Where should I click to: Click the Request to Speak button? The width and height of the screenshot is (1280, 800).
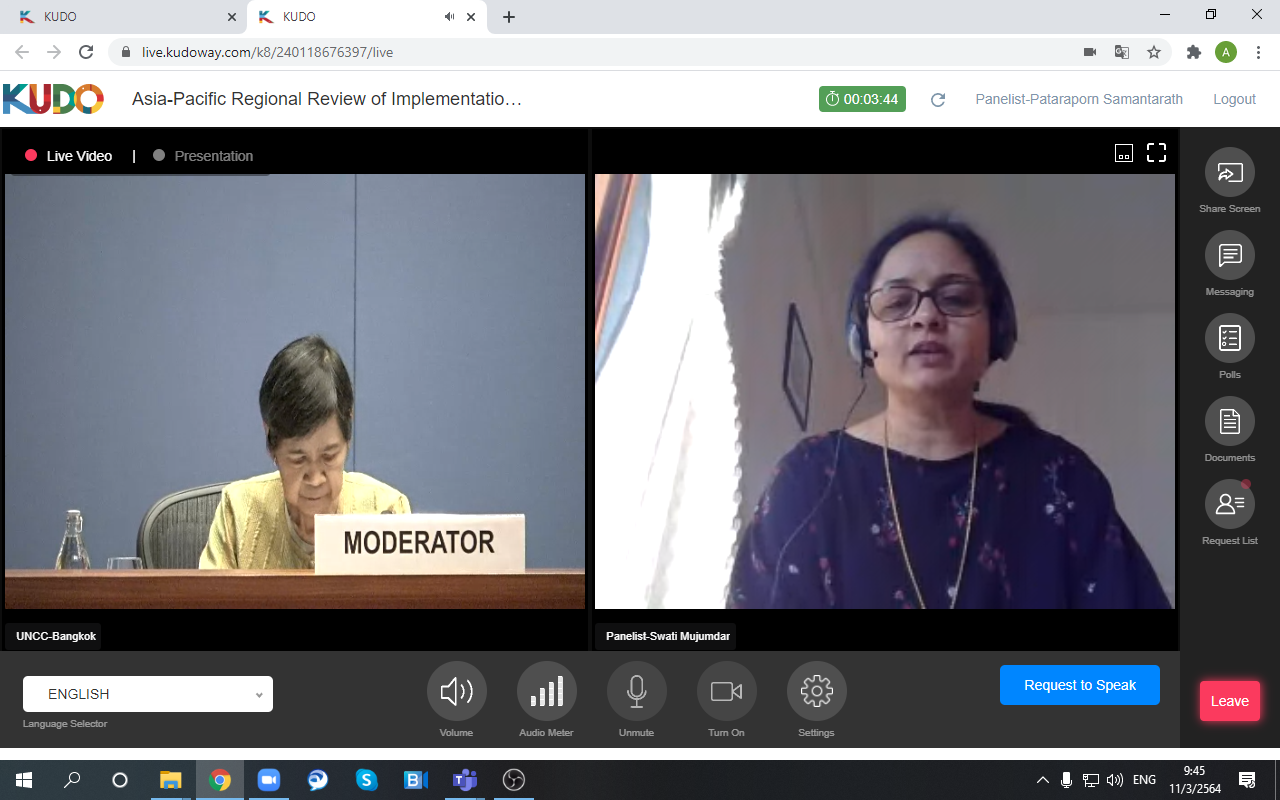(1079, 685)
